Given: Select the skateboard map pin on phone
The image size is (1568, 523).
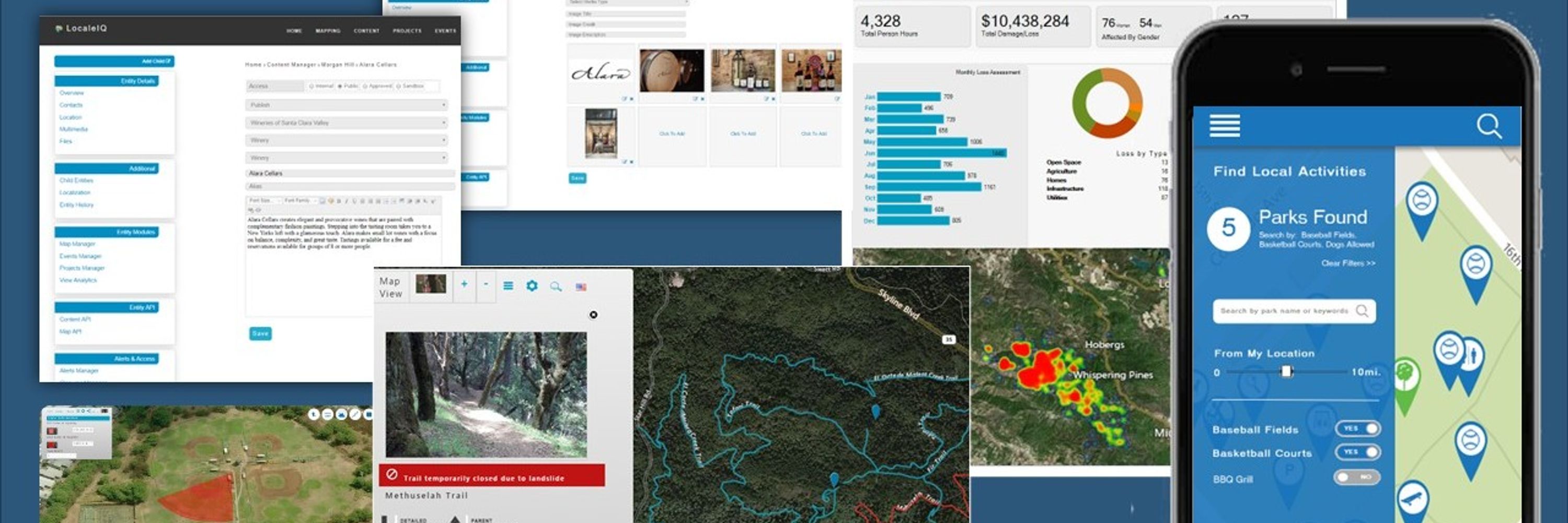Looking at the screenshot, I should (x=1413, y=501).
